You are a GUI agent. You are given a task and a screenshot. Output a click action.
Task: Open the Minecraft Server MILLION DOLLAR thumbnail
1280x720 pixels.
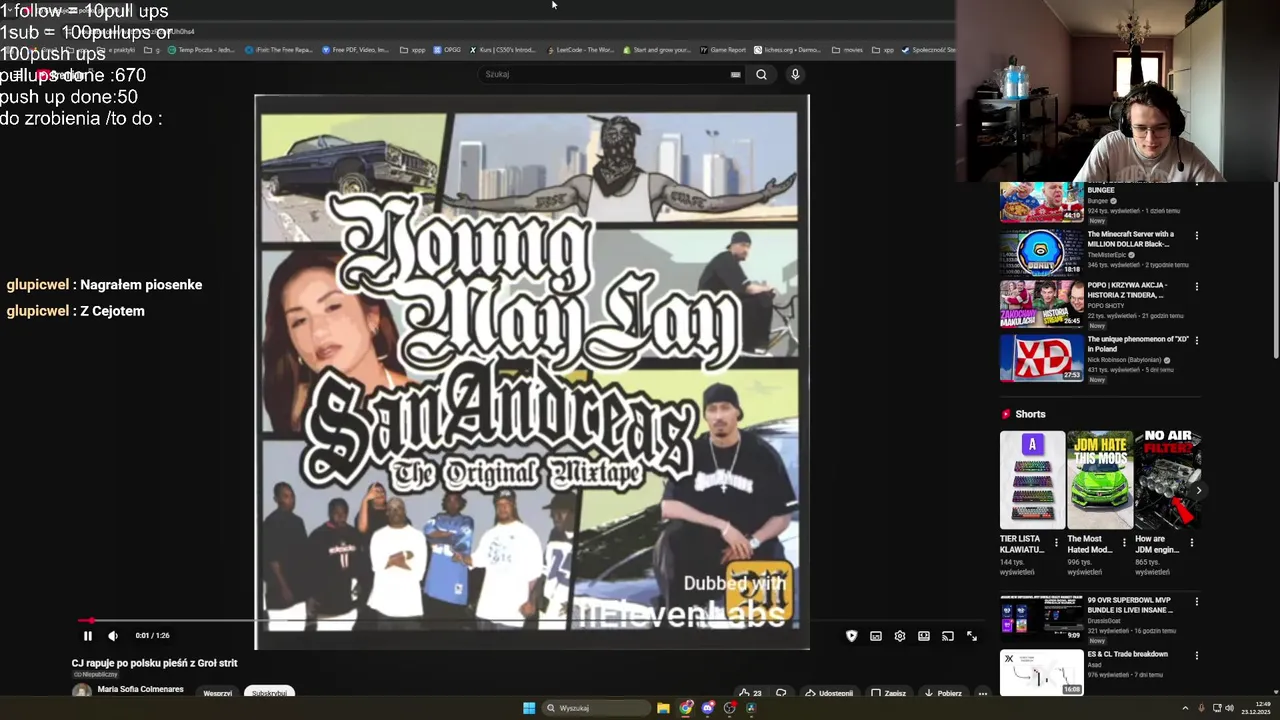pyautogui.click(x=1041, y=253)
